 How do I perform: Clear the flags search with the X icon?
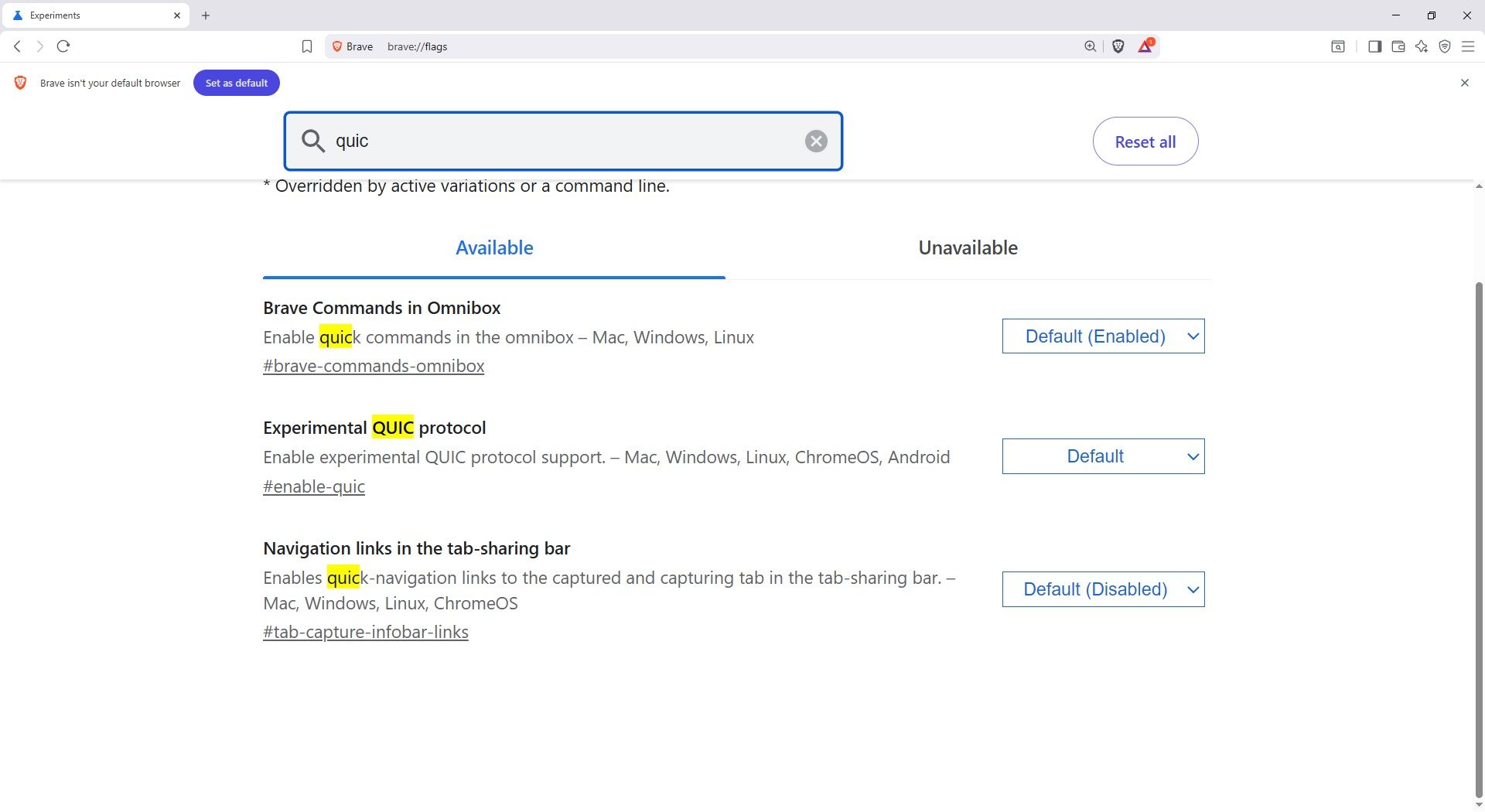point(816,141)
